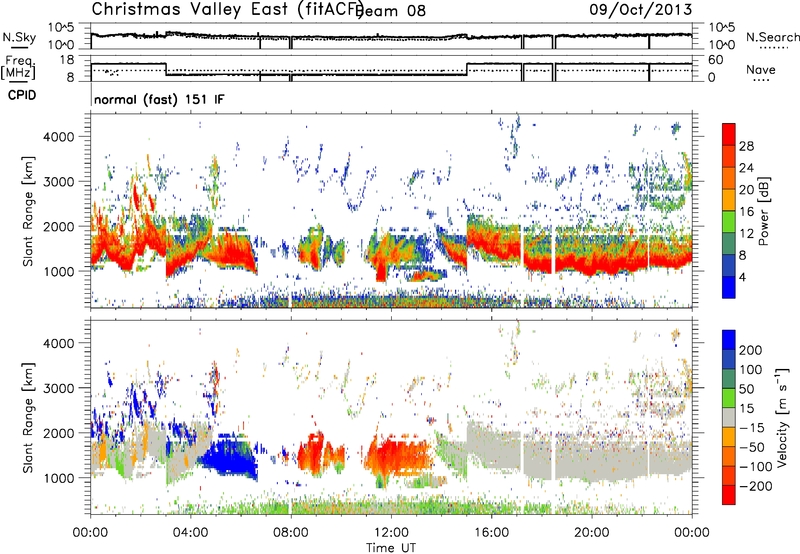The width and height of the screenshot is (800, 554).
Task: Click the gray band of velocity colorbar
Action: 729,417
